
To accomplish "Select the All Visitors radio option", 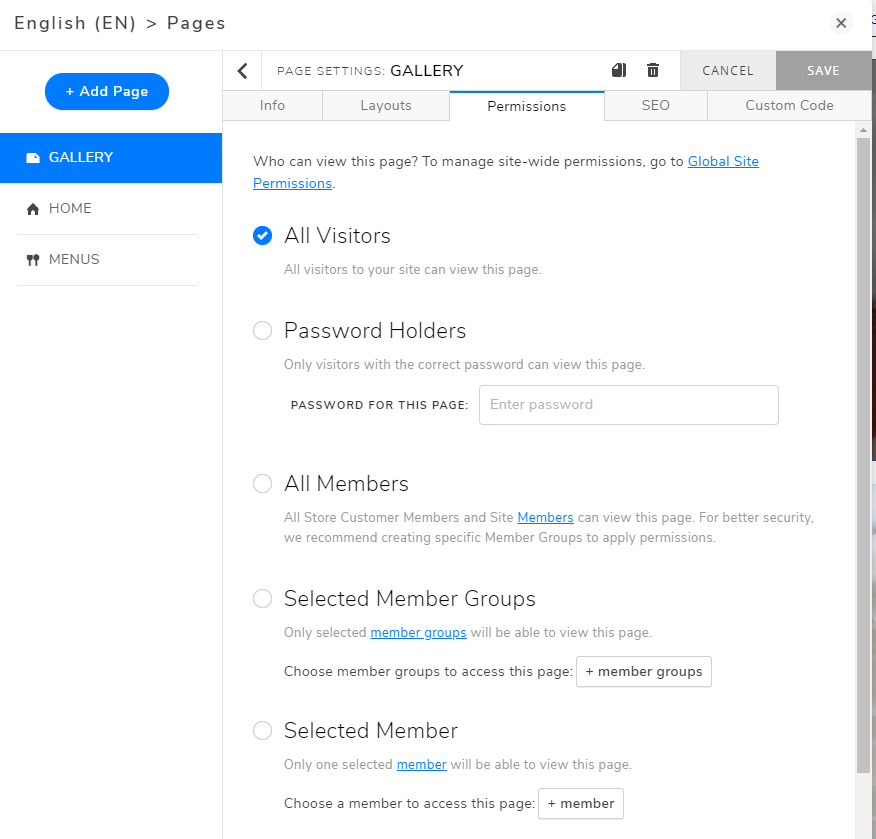I will [262, 236].
